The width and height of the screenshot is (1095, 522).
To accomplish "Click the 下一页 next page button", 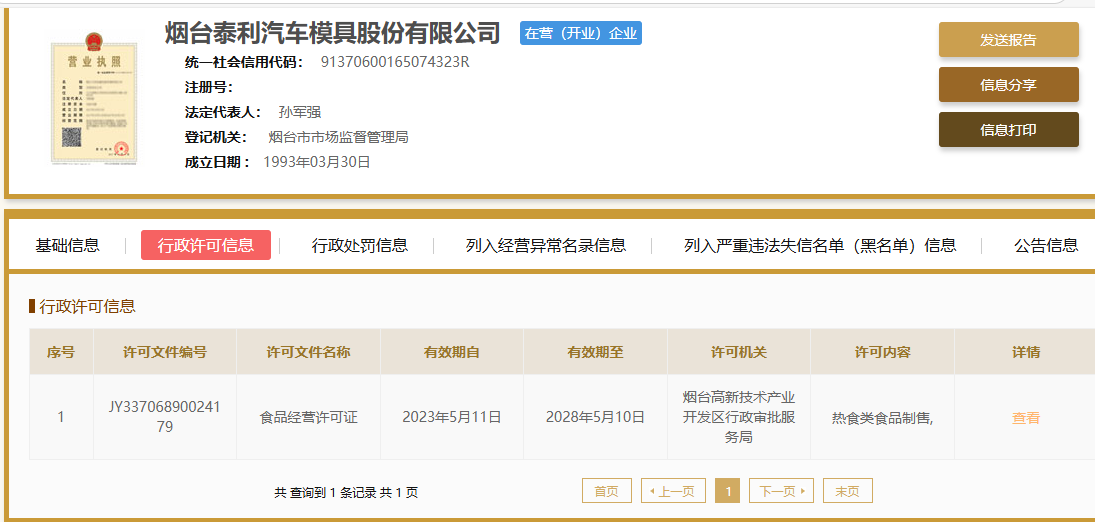I will click(781, 491).
